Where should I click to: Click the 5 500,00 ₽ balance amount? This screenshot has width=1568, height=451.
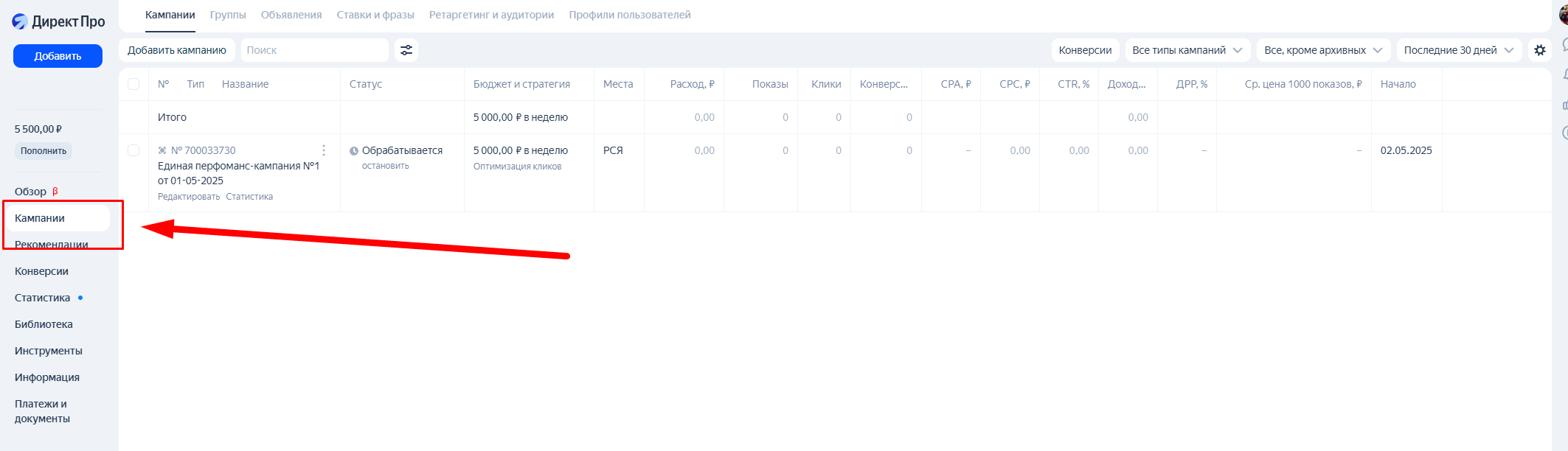point(38,129)
